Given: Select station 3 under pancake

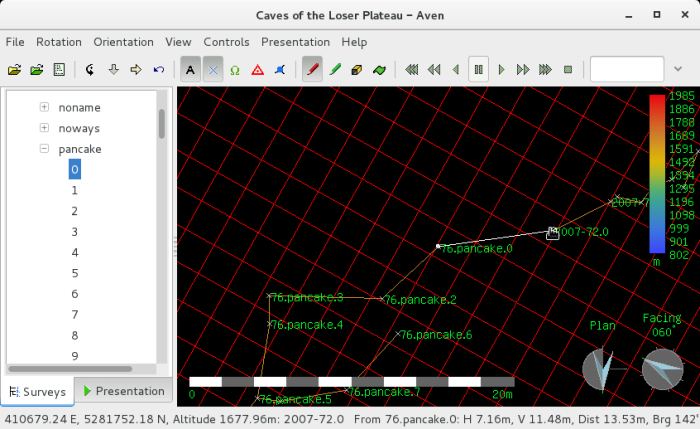Looking at the screenshot, I should point(75,232).
